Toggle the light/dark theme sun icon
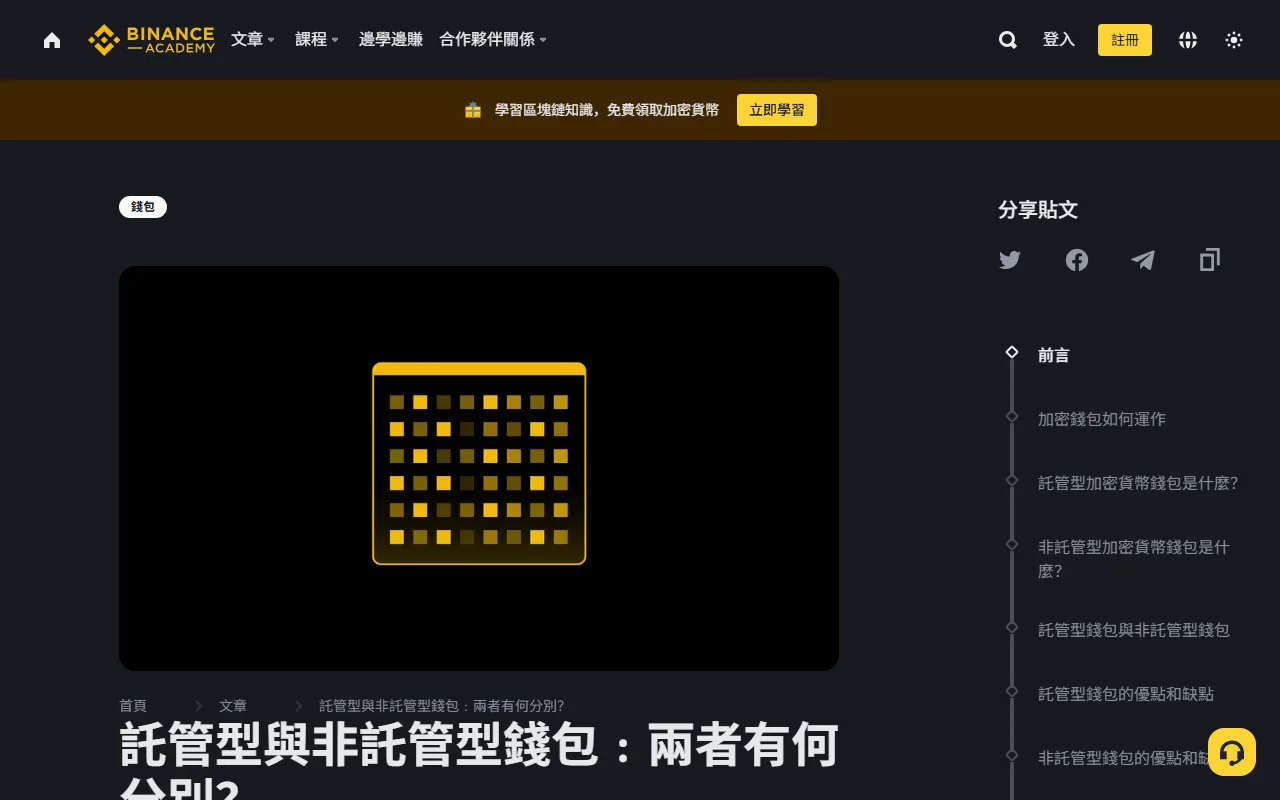Screen dimensions: 1280x800 (1234, 40)
